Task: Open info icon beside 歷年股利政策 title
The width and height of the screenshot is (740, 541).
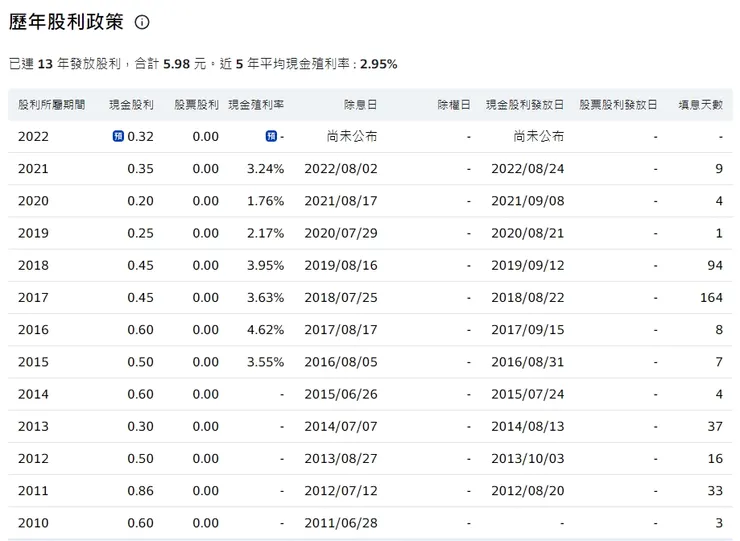Action: coord(142,22)
